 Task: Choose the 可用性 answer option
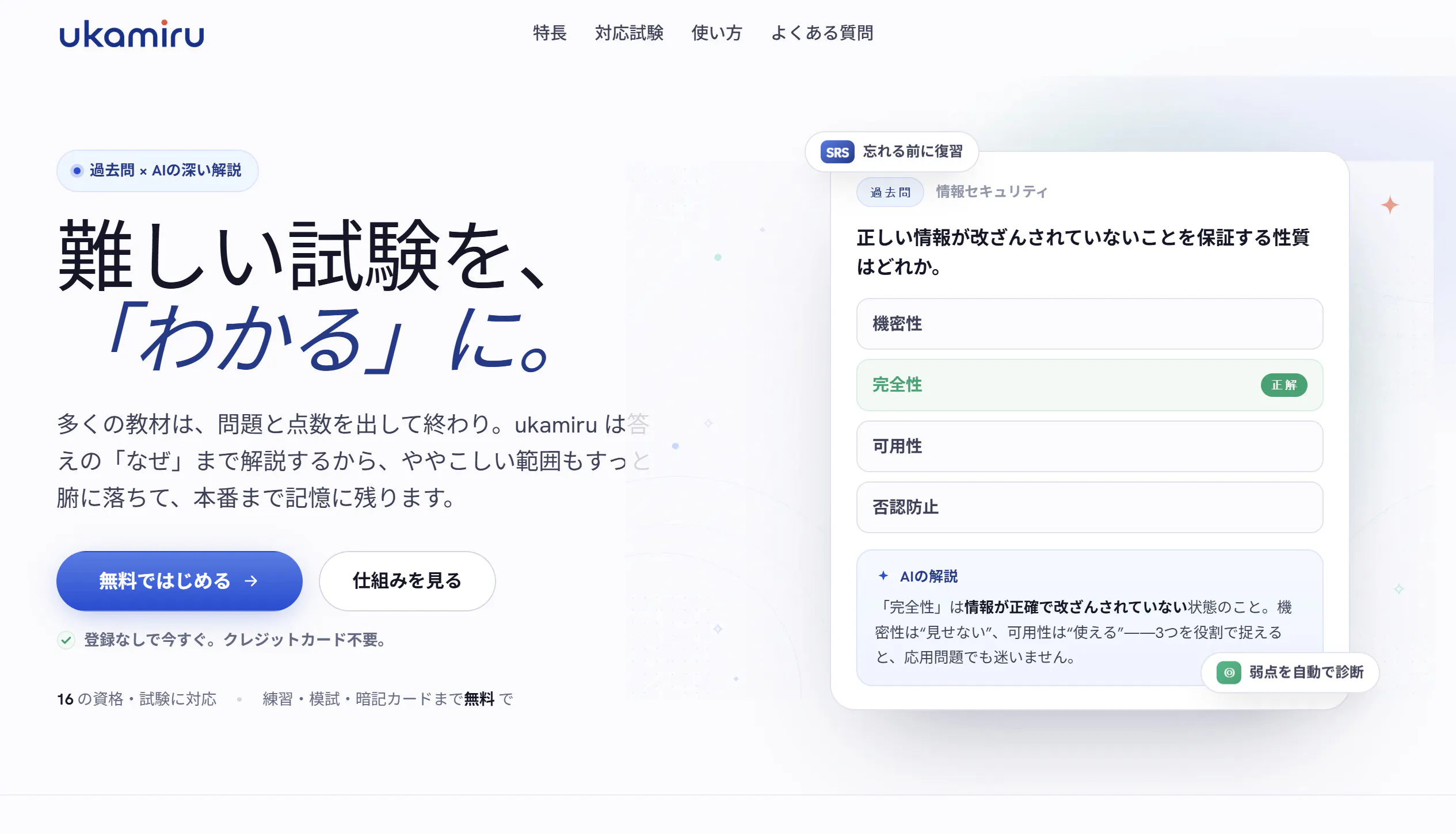(x=1089, y=446)
